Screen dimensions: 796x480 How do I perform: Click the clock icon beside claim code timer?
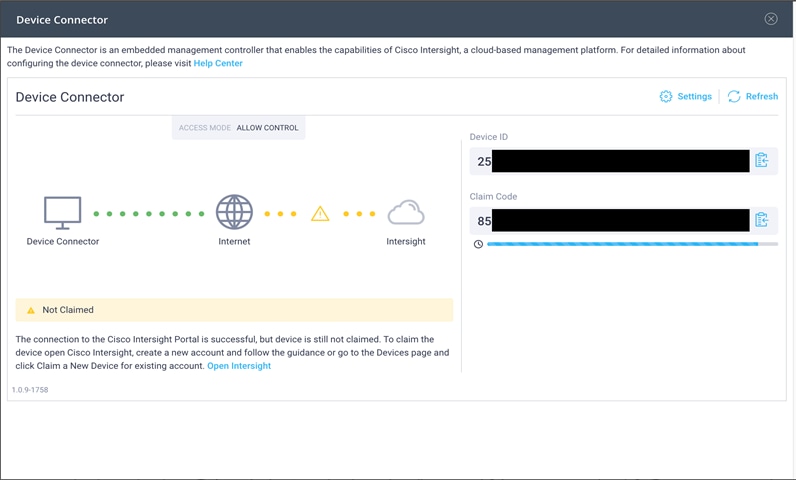(478, 244)
